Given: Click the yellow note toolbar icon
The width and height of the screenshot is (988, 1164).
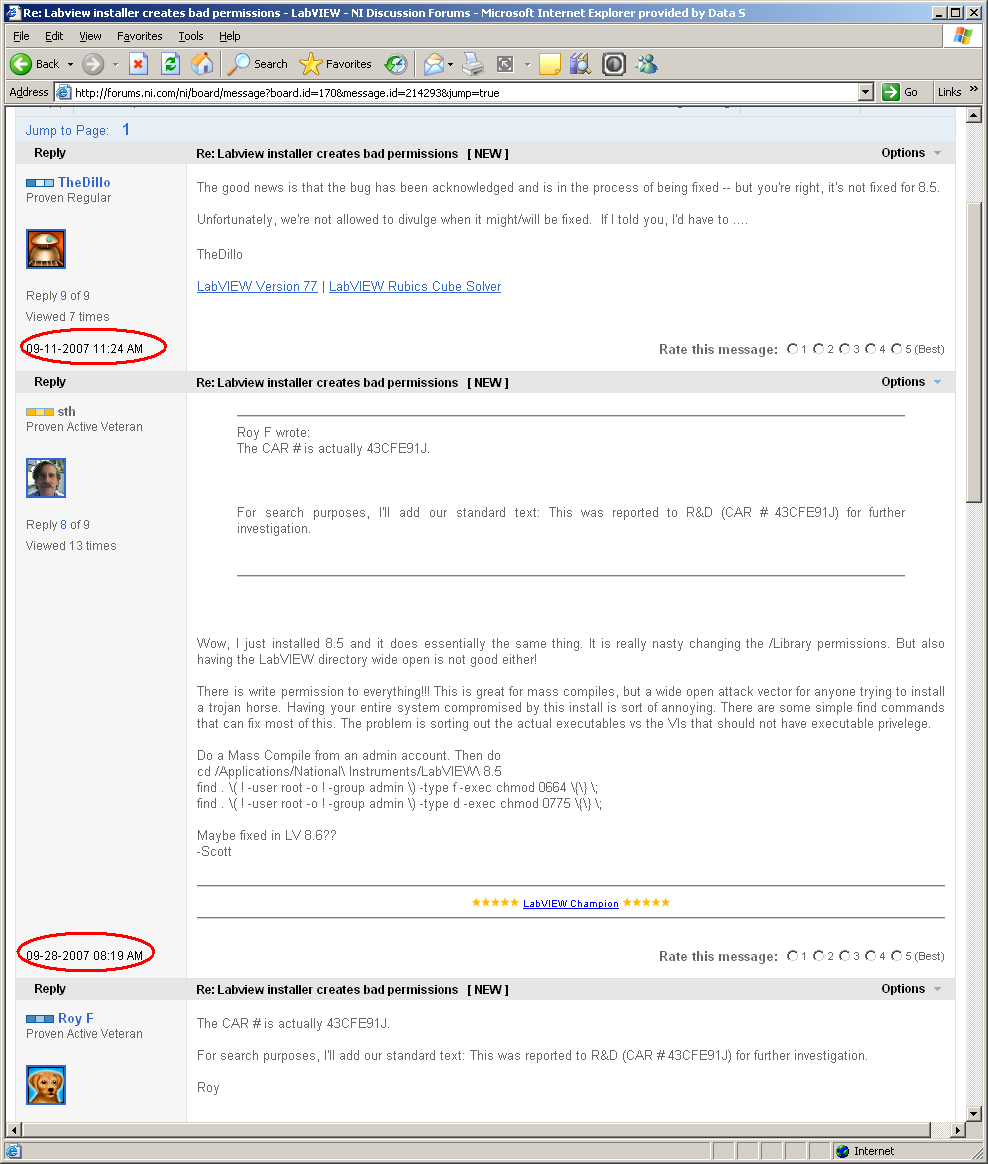Looking at the screenshot, I should [549, 65].
